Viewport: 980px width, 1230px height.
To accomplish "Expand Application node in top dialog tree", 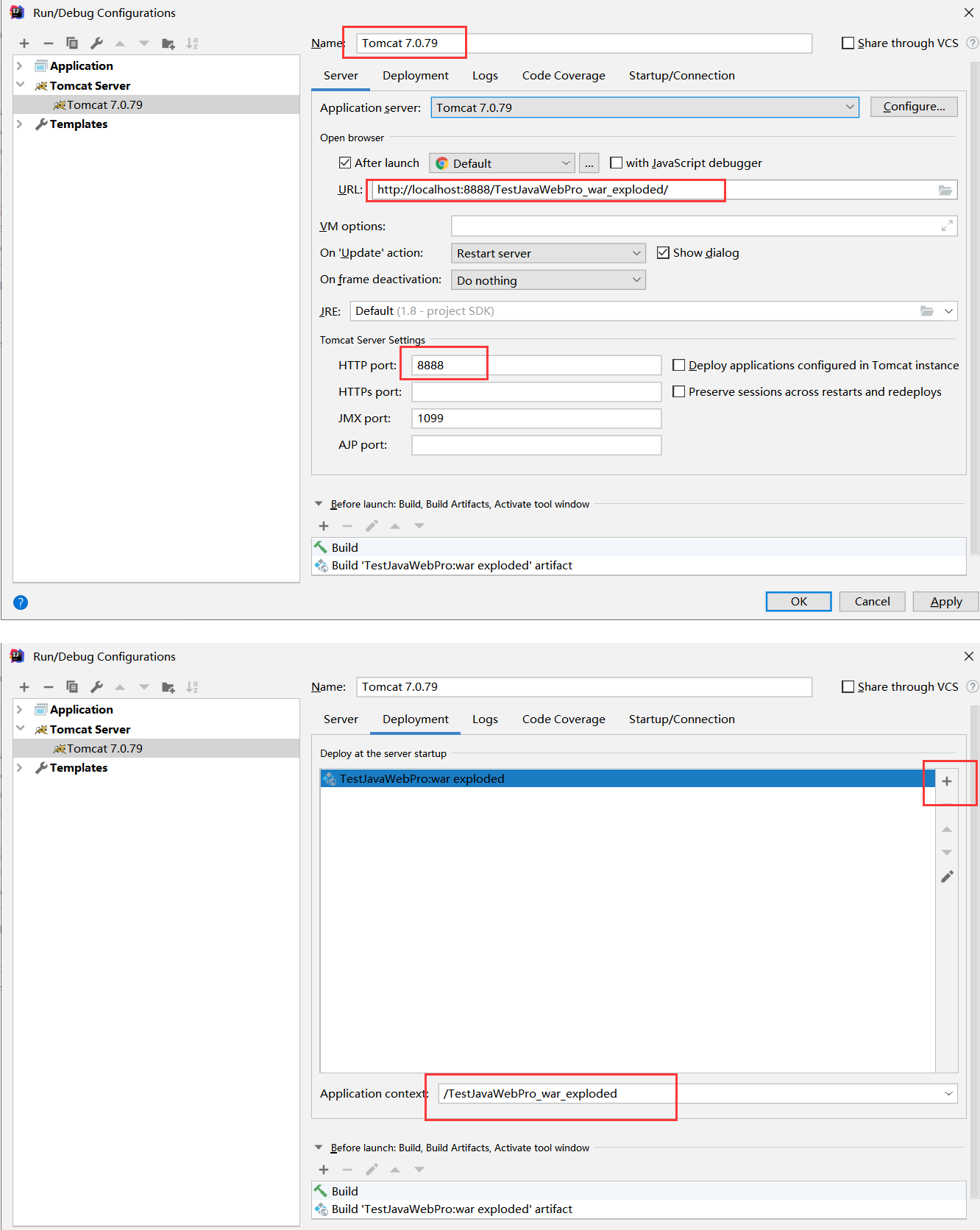I will 20,66.
